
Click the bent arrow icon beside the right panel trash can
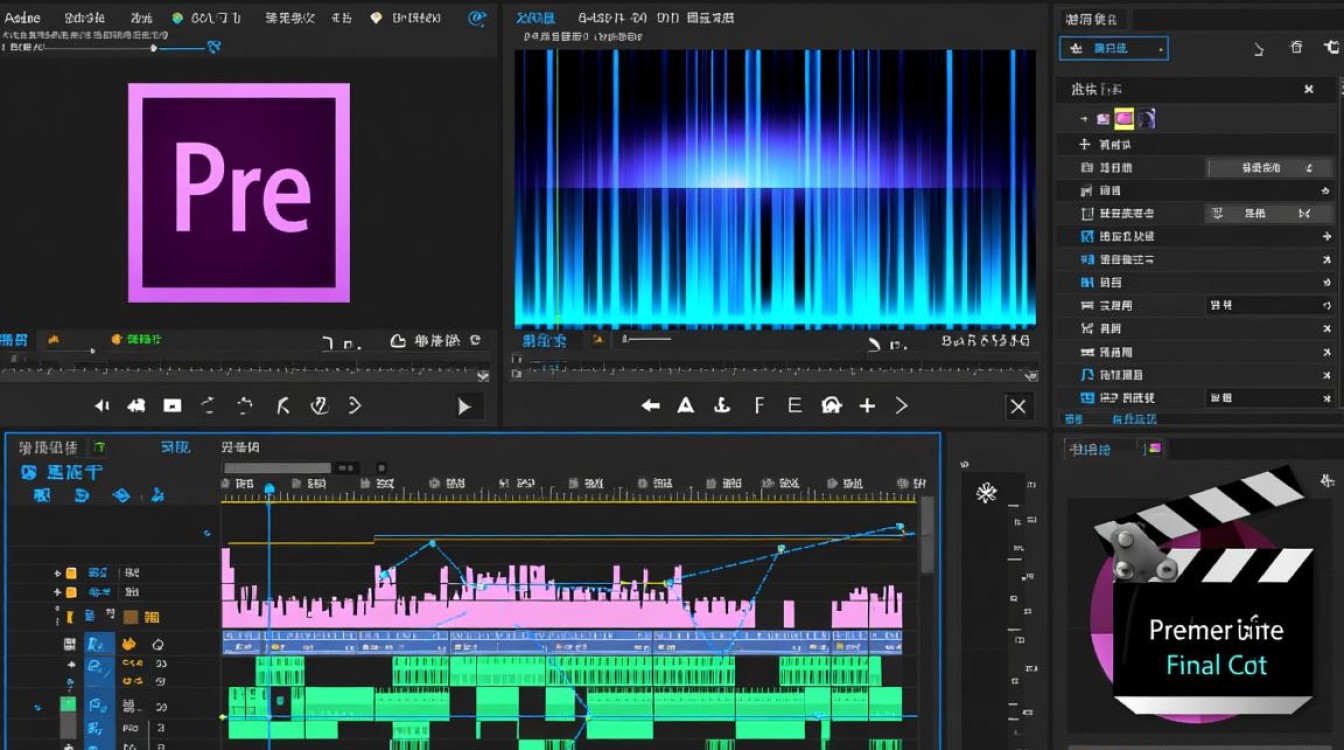pyautogui.click(x=1331, y=47)
